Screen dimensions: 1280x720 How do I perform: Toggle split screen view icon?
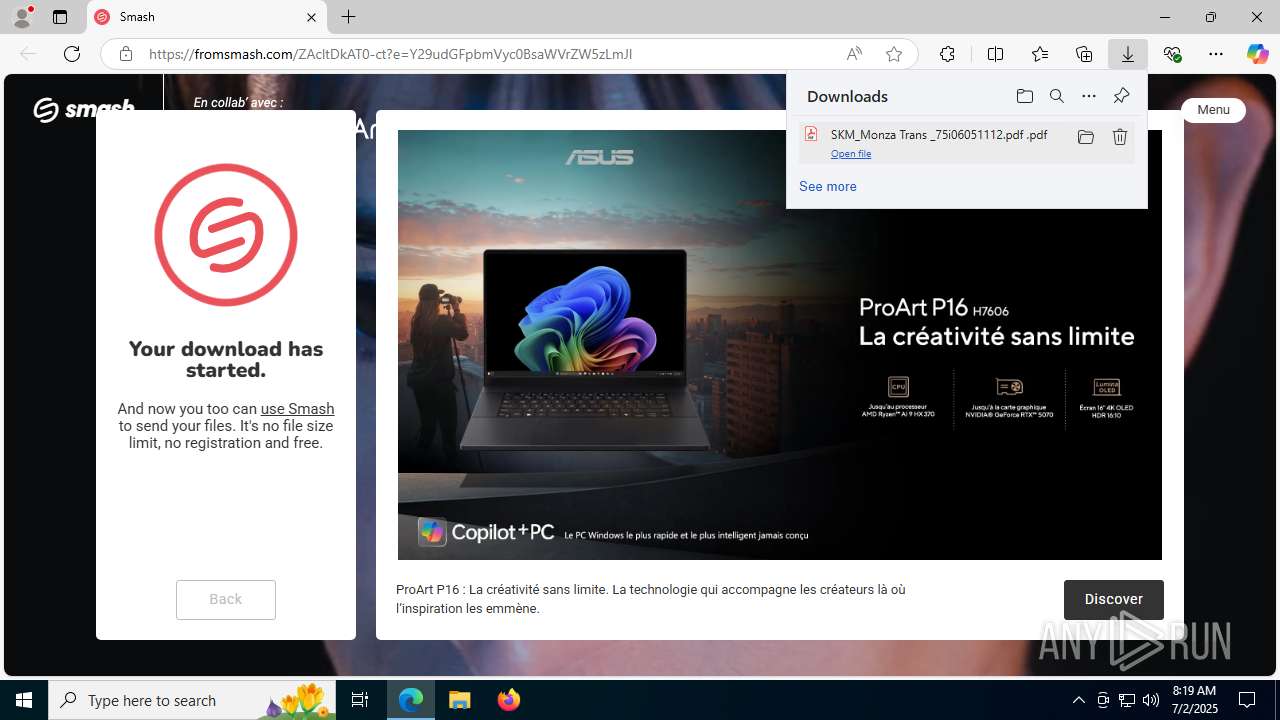coord(995,54)
